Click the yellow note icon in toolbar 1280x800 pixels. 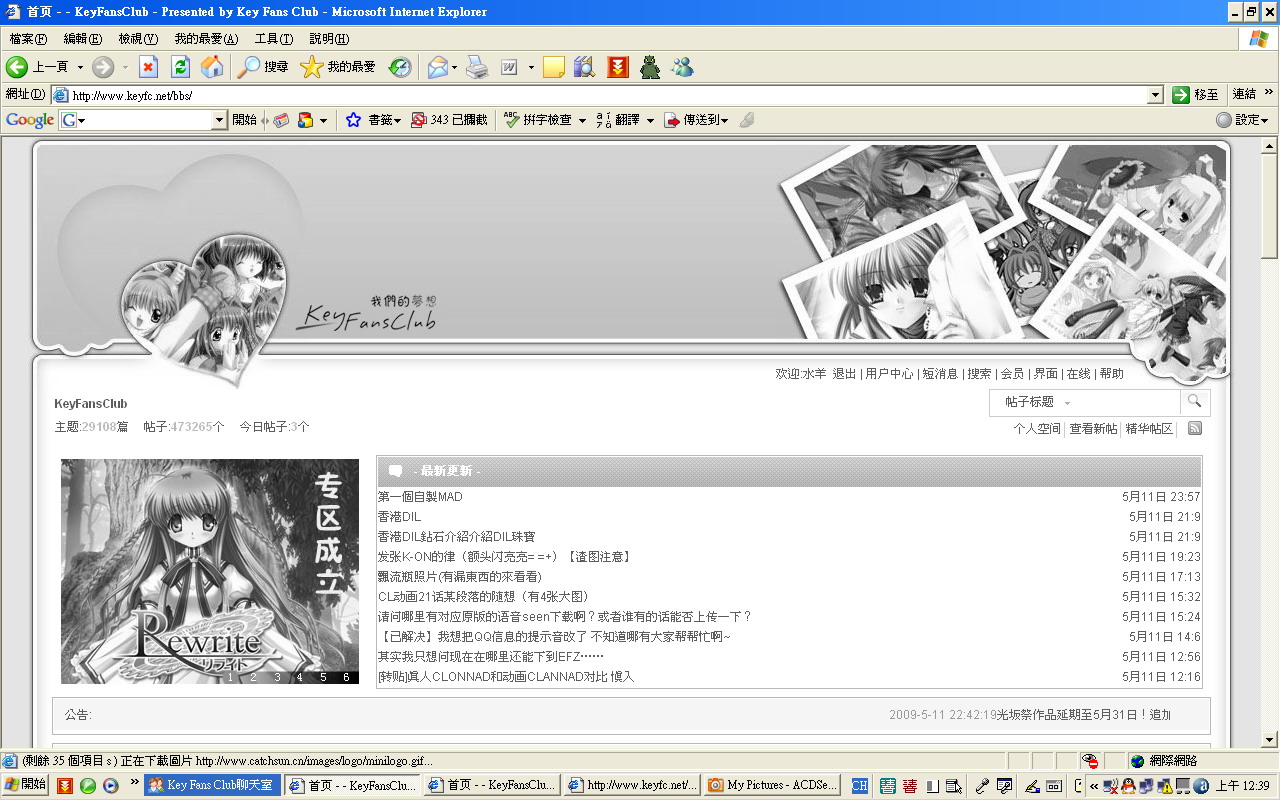click(x=553, y=67)
